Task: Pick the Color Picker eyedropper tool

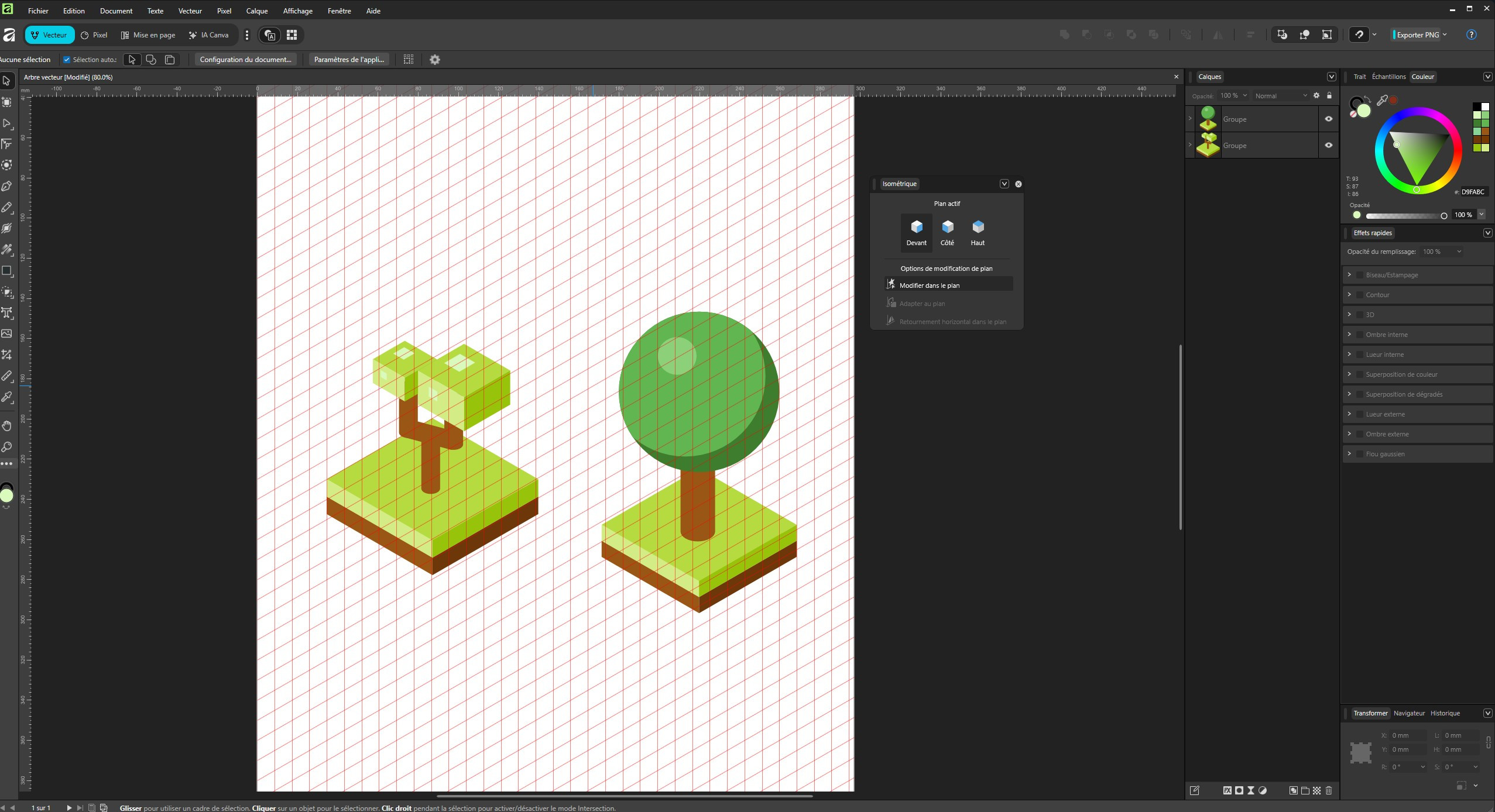Action: click(7, 397)
